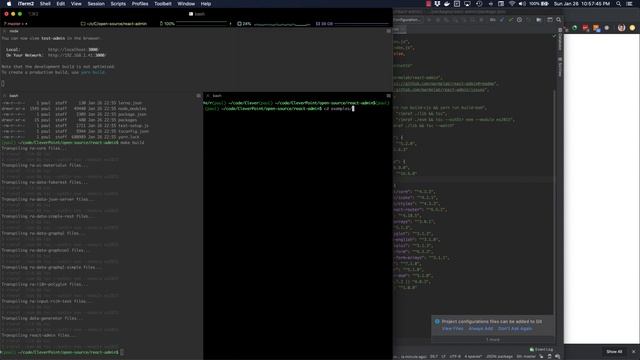Click the volume icon in menu bar

(x=522, y=4)
